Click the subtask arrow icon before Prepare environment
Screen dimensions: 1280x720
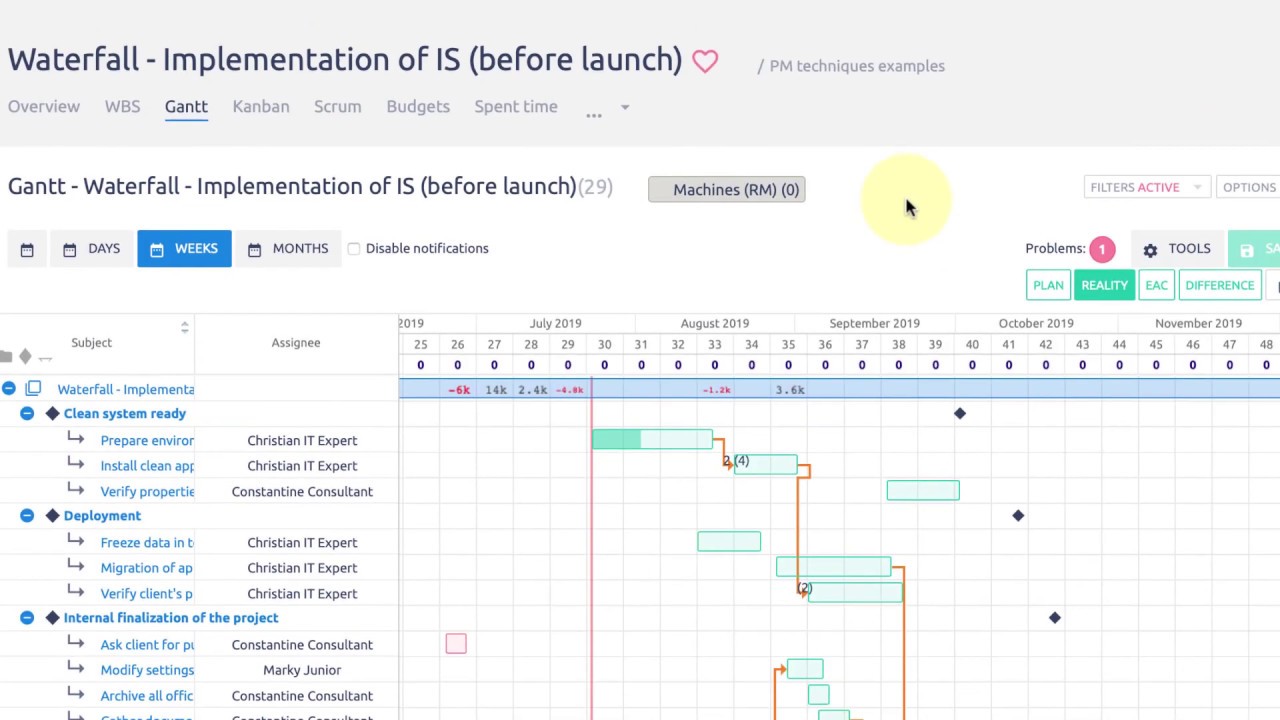click(x=76, y=438)
